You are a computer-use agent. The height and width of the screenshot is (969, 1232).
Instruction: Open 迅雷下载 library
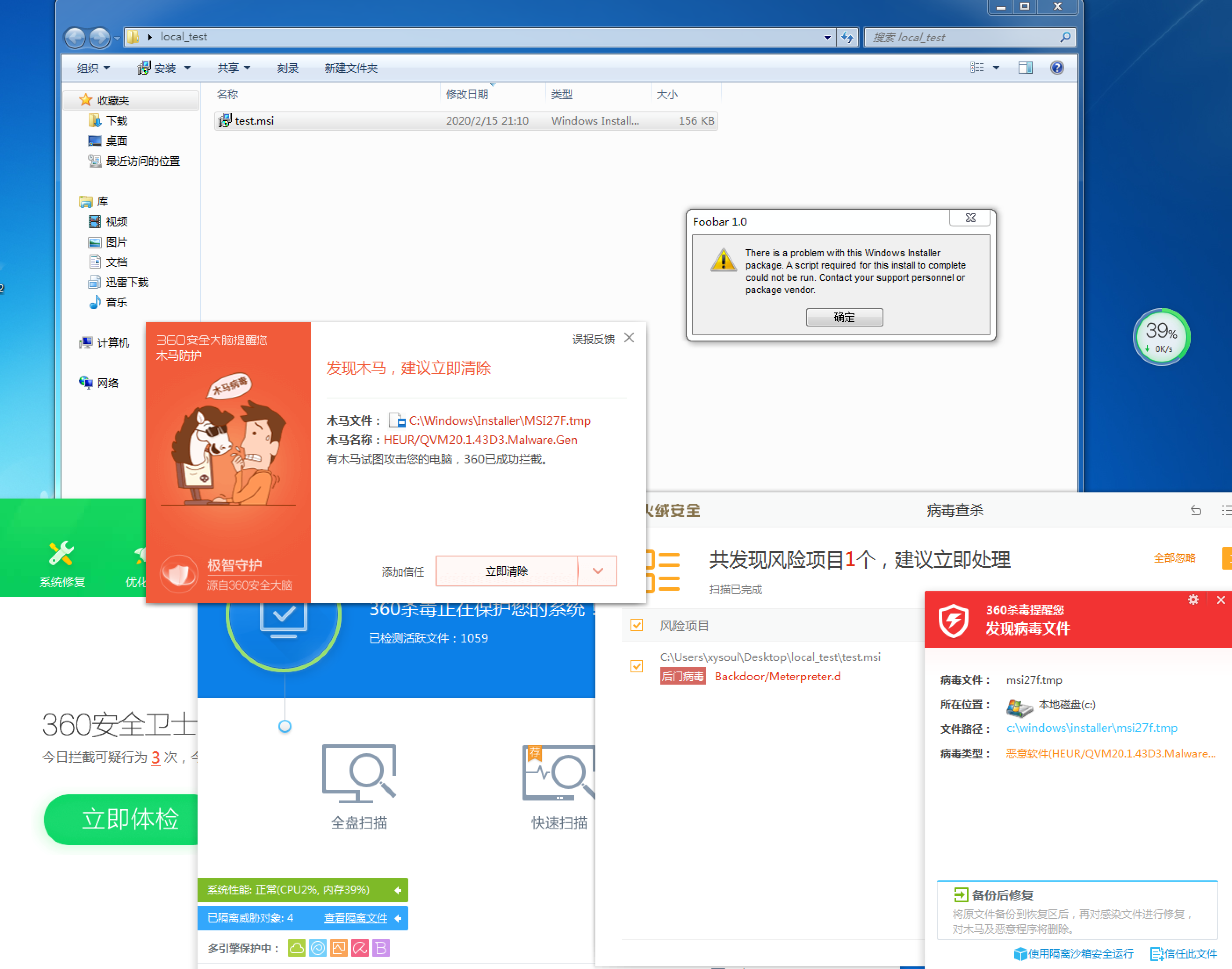point(119,283)
